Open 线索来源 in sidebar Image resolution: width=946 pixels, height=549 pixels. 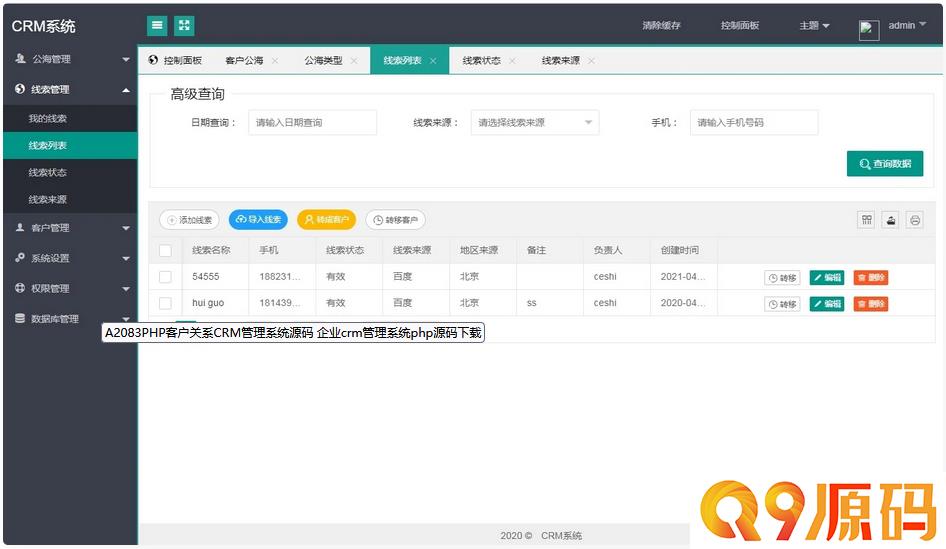pyautogui.click(x=70, y=199)
